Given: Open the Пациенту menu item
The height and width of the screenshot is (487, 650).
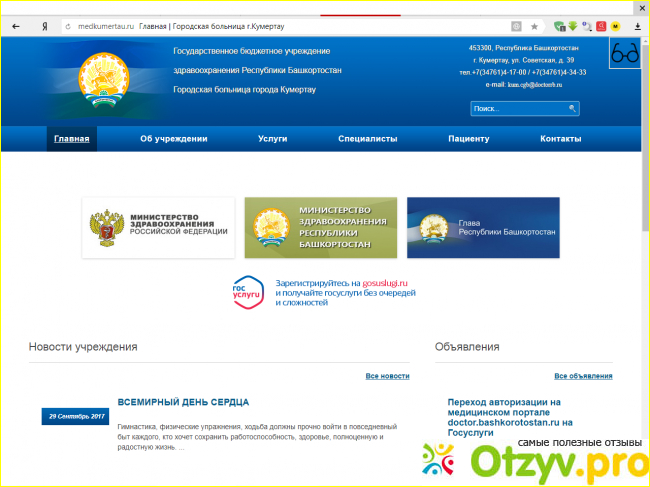Looking at the screenshot, I should coord(468,139).
